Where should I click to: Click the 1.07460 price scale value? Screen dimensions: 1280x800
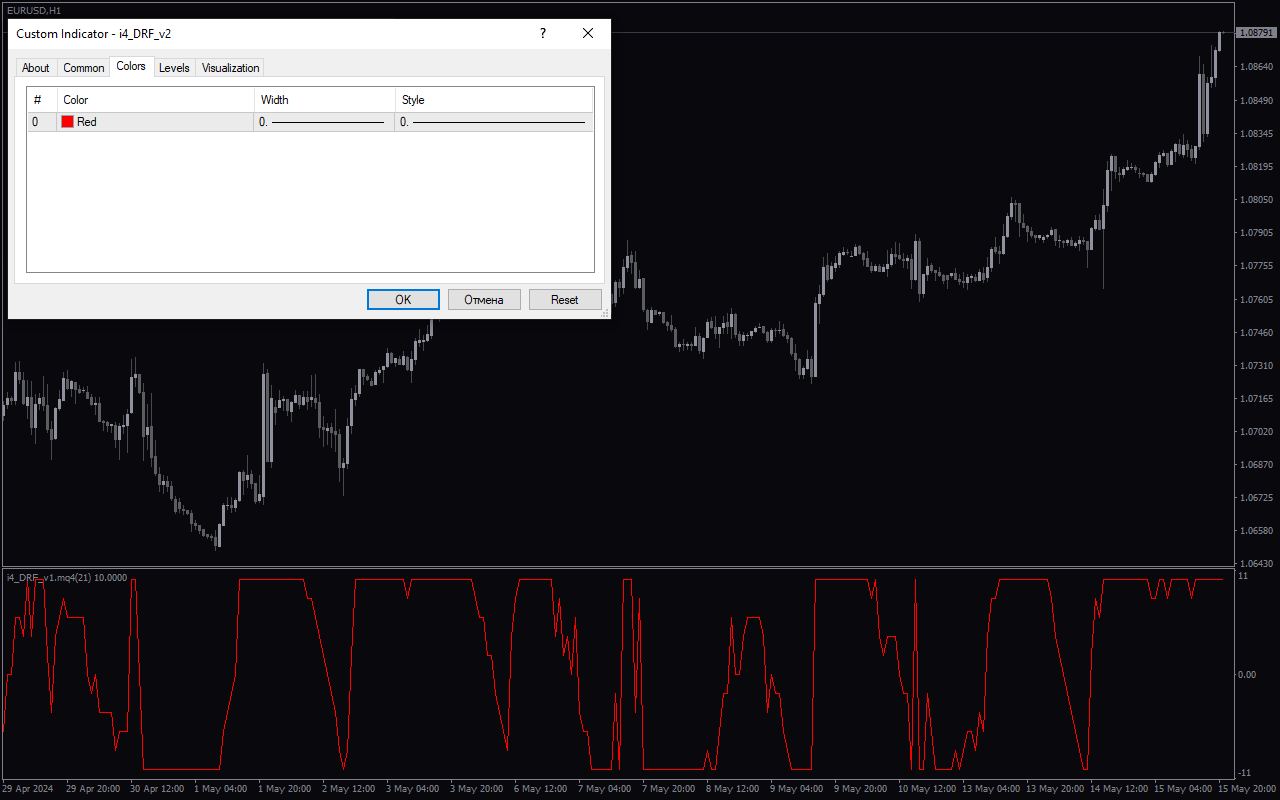pyautogui.click(x=1256, y=332)
